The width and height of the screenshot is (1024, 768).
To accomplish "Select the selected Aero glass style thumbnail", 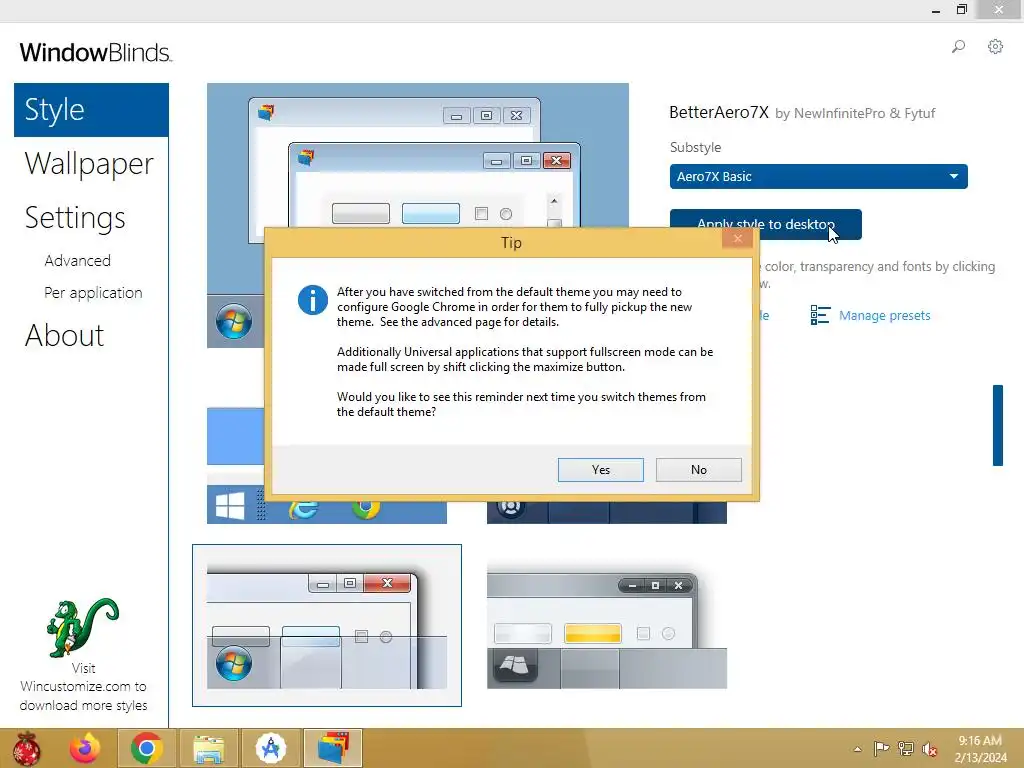I will coord(327,625).
